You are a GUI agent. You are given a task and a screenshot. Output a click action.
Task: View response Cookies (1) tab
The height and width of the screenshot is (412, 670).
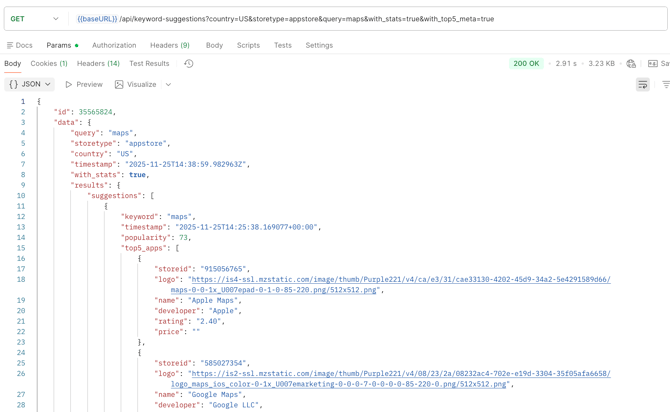(x=49, y=64)
